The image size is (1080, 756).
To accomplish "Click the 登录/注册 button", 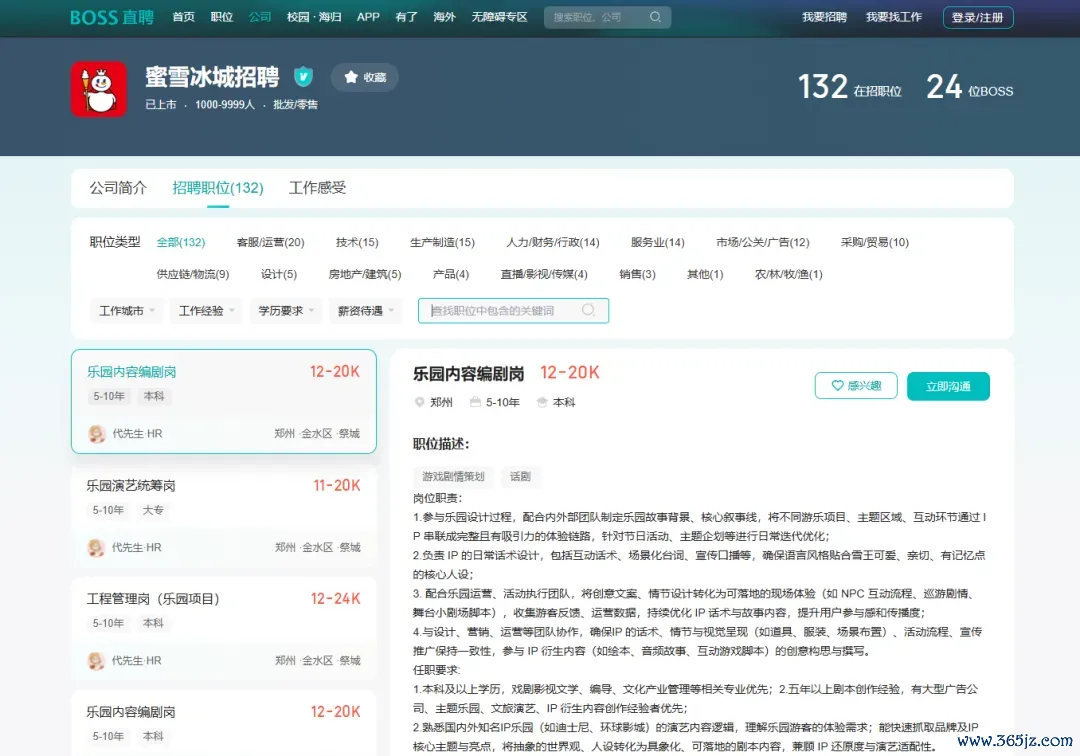I will (x=977, y=17).
